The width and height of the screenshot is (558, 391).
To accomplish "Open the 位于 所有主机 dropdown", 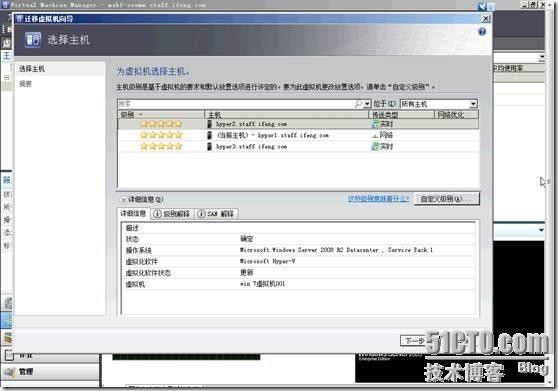I will tap(438, 104).
